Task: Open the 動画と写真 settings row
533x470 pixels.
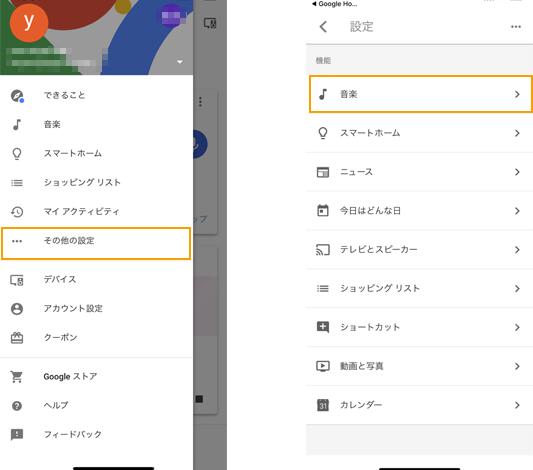Action: (x=419, y=366)
